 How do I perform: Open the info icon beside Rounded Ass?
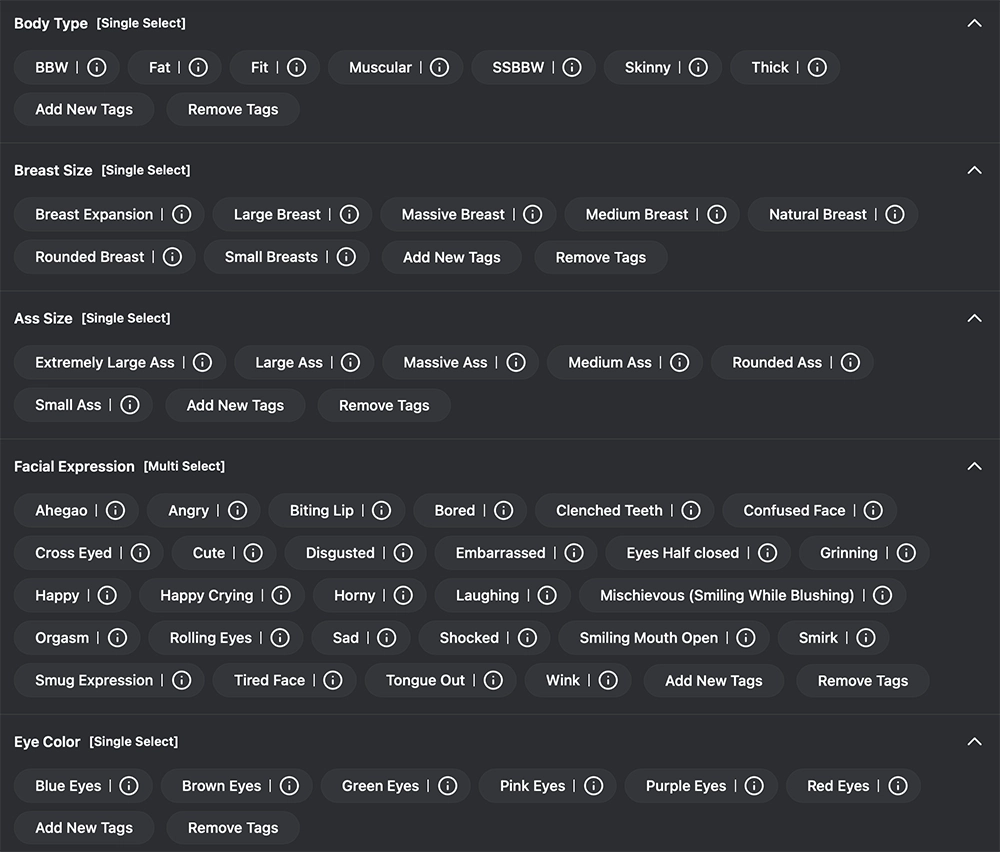coord(849,362)
